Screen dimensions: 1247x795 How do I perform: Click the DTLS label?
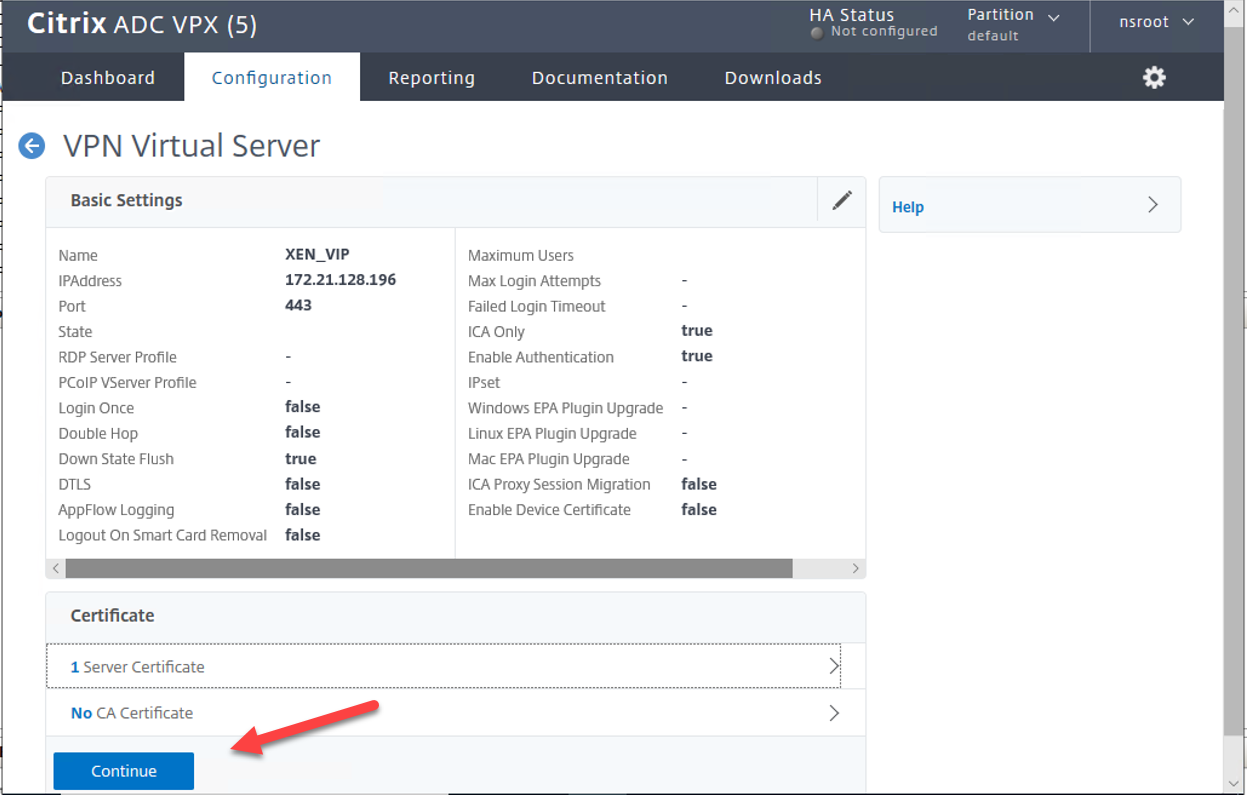tap(75, 484)
